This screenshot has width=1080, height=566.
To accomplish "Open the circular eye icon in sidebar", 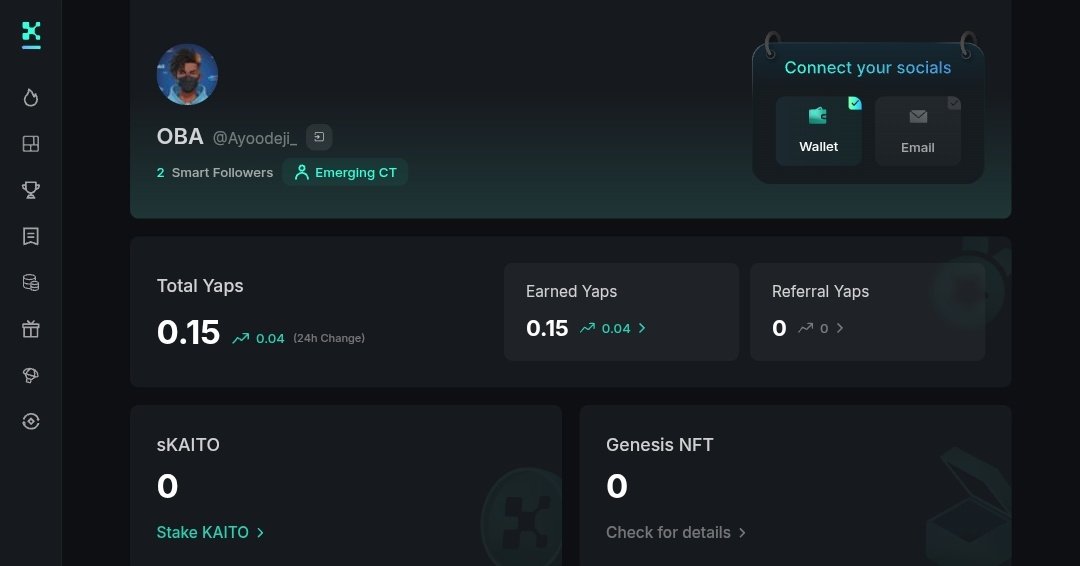I will 31,421.
